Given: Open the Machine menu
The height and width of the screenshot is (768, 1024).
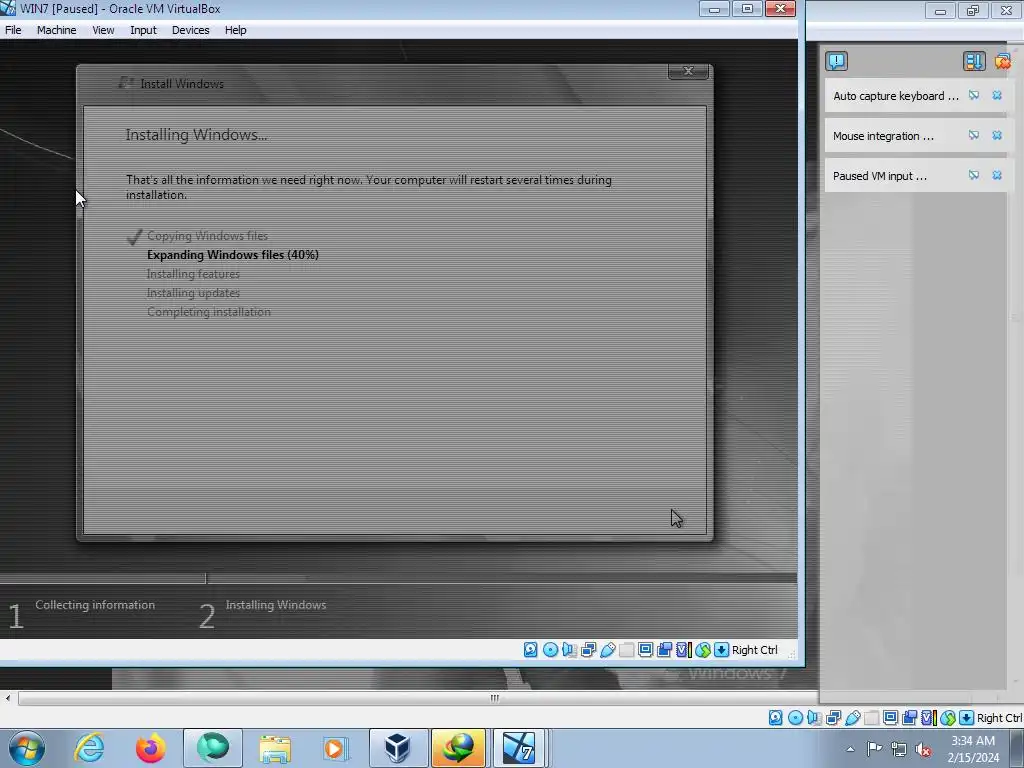Looking at the screenshot, I should click(56, 30).
